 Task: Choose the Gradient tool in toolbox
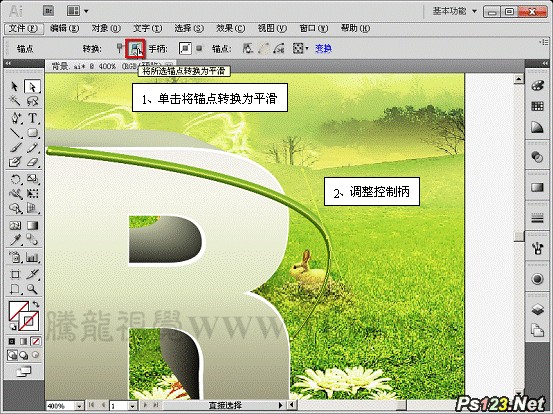click(32, 225)
